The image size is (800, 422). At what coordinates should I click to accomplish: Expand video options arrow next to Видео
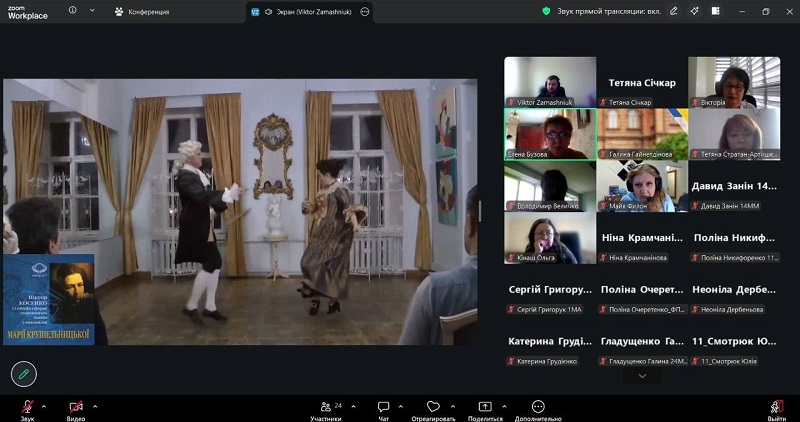95,405
